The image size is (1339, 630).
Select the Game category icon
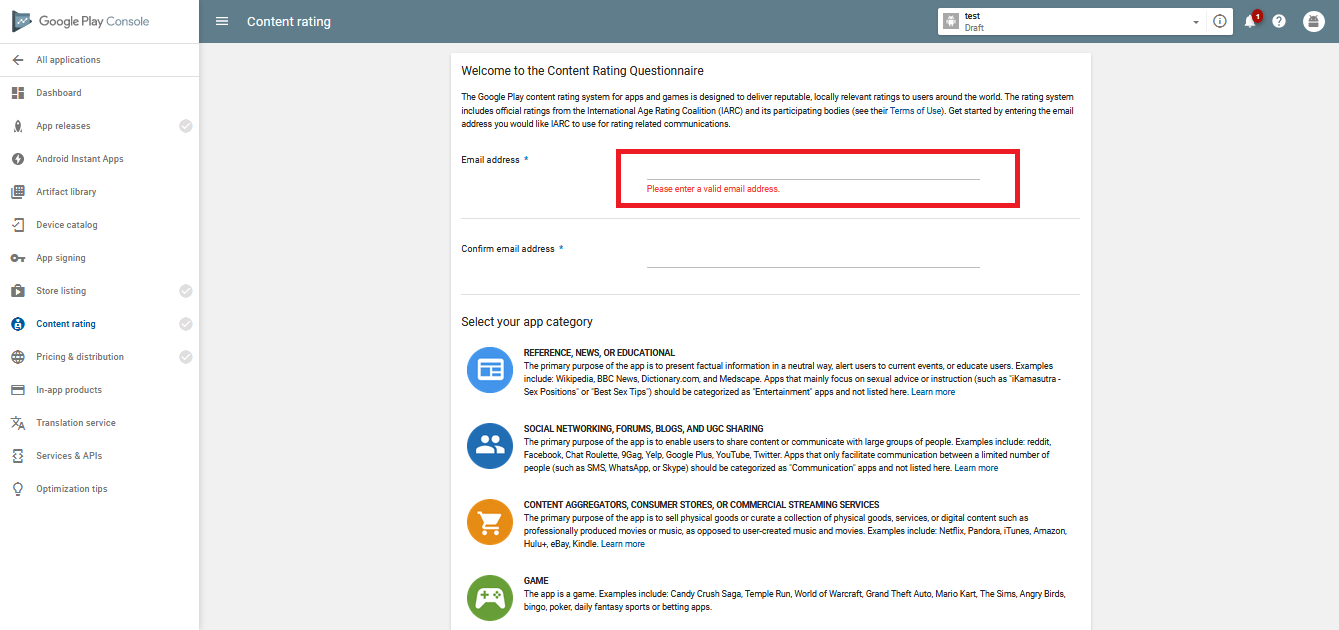tap(490, 597)
